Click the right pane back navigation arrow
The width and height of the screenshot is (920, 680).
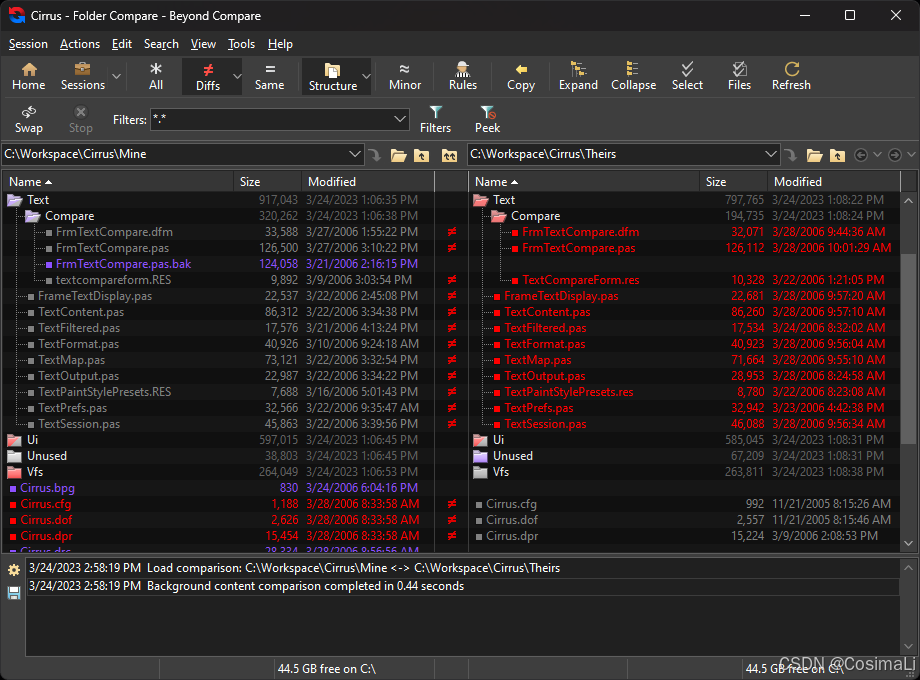(861, 155)
